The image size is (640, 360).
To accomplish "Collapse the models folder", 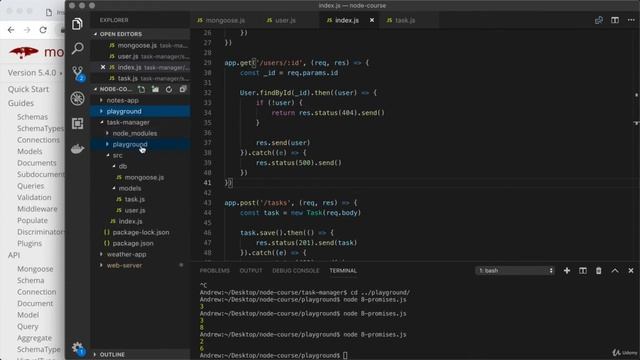I will tap(140, 189).
